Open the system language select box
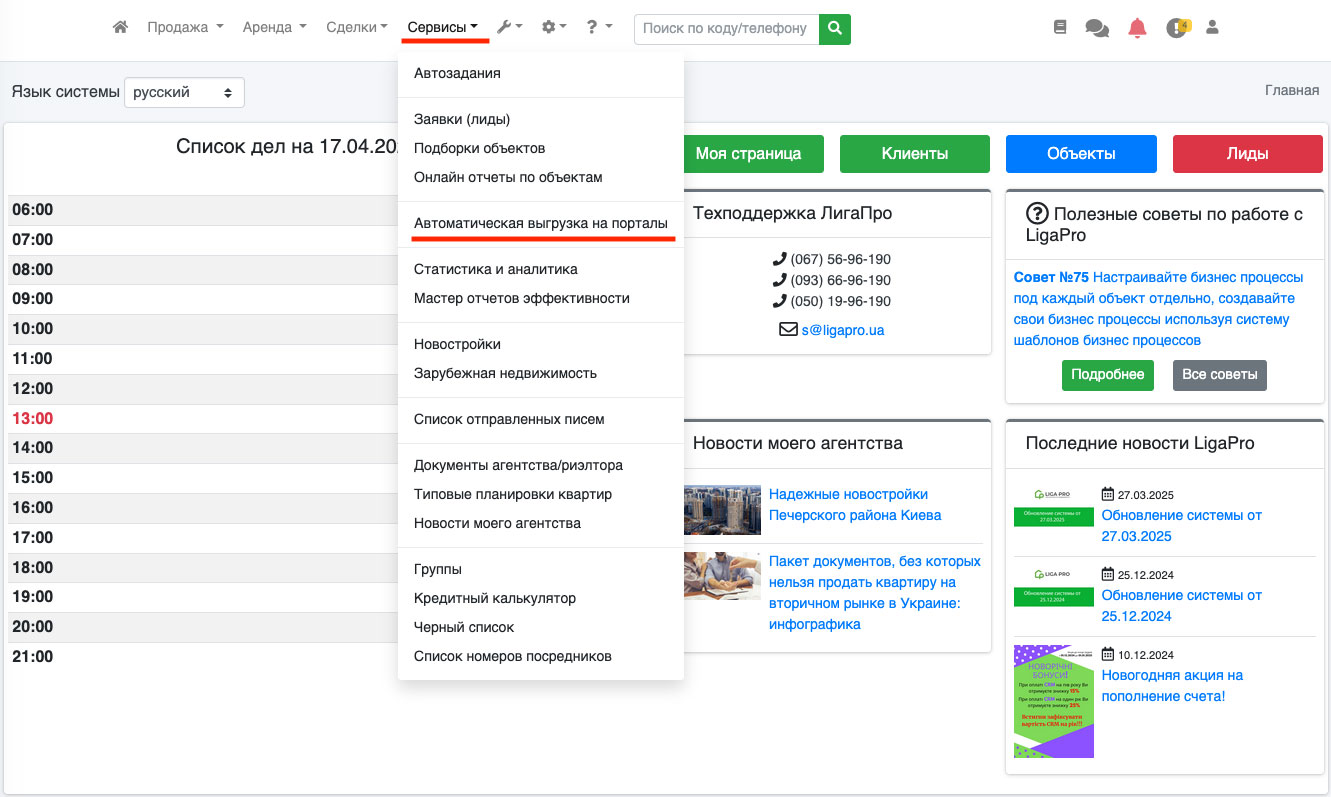 [184, 92]
